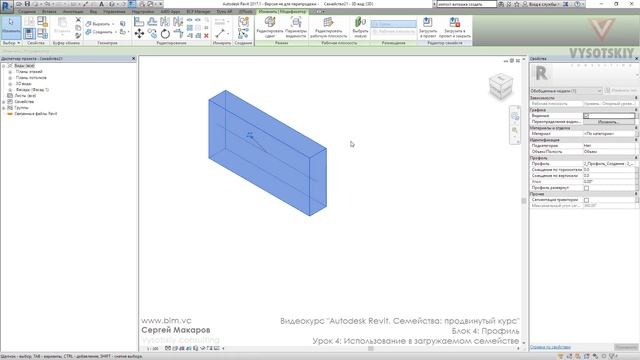640x360 pixels.
Task: Click the Sign In button in title bar
Action: pos(543,4)
